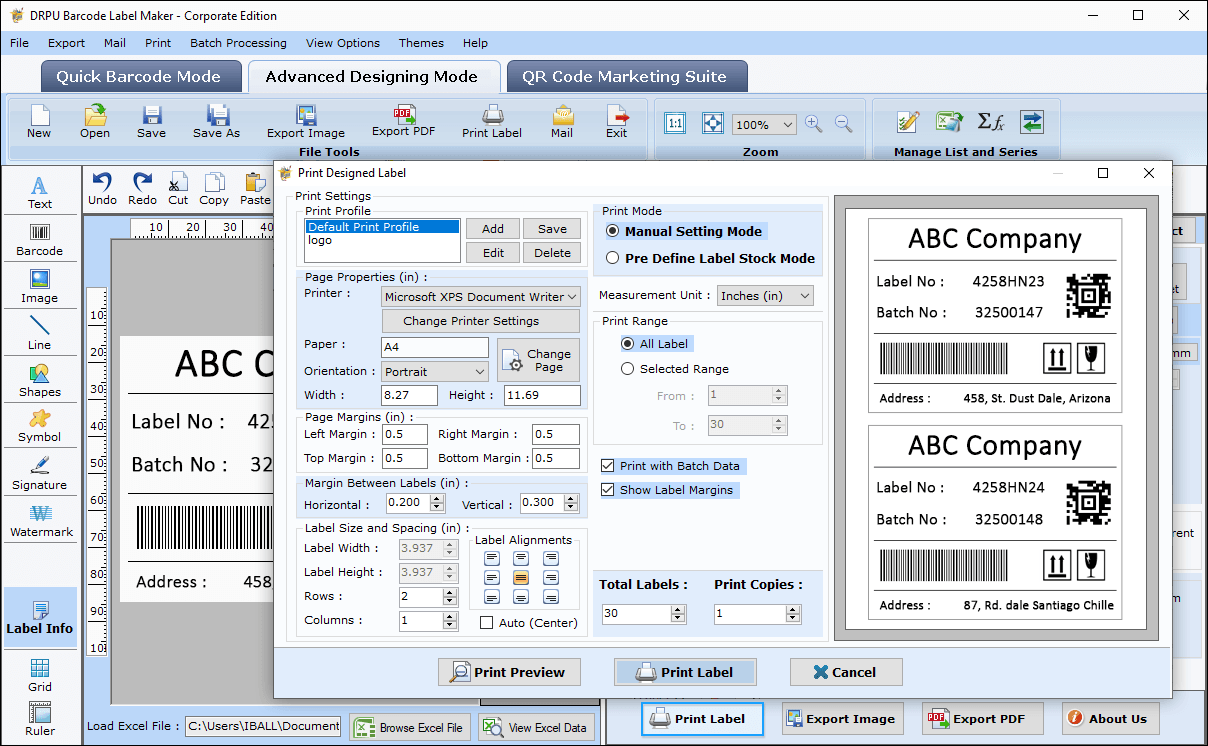
Task: Select the Shapes tool in sidebar
Action: click(40, 380)
